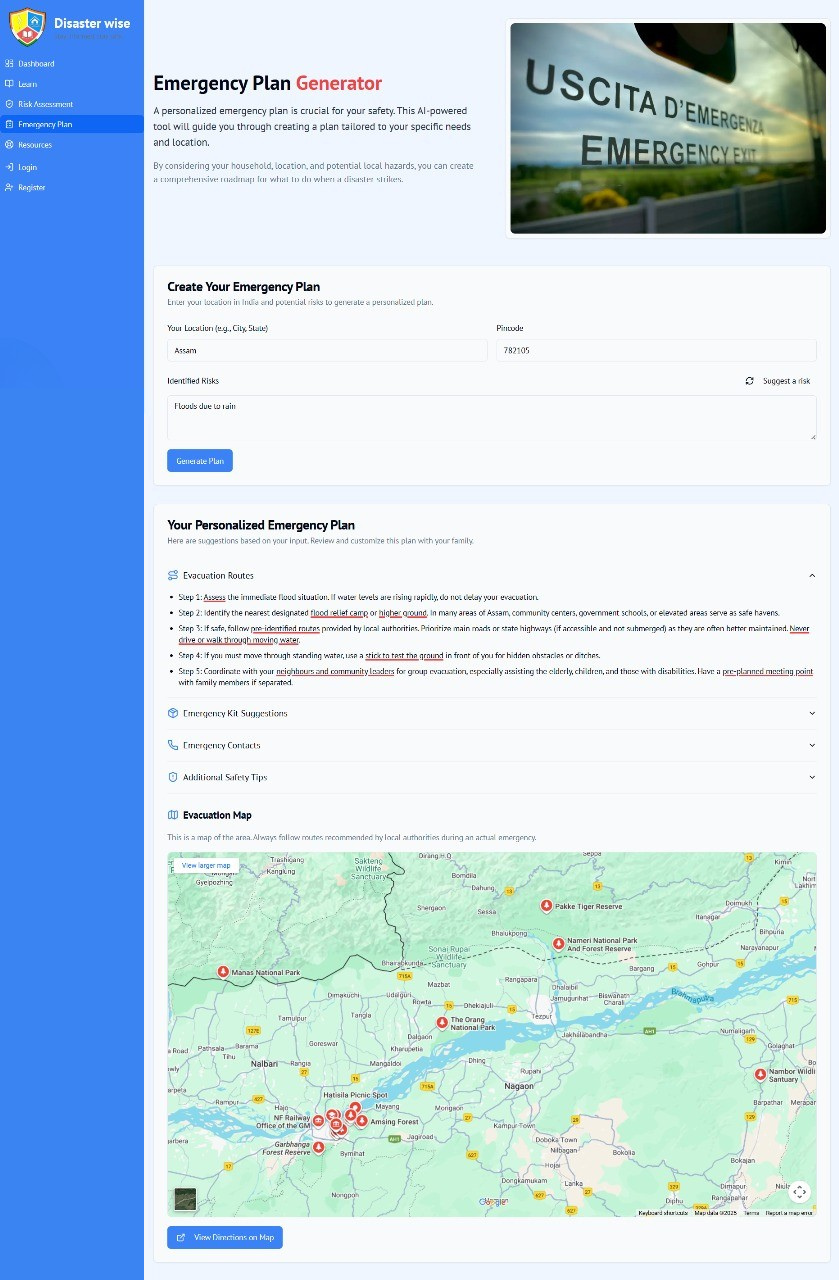Click the Manas National Park map pin
Viewport: 839px width, 1280px height.
click(222, 972)
